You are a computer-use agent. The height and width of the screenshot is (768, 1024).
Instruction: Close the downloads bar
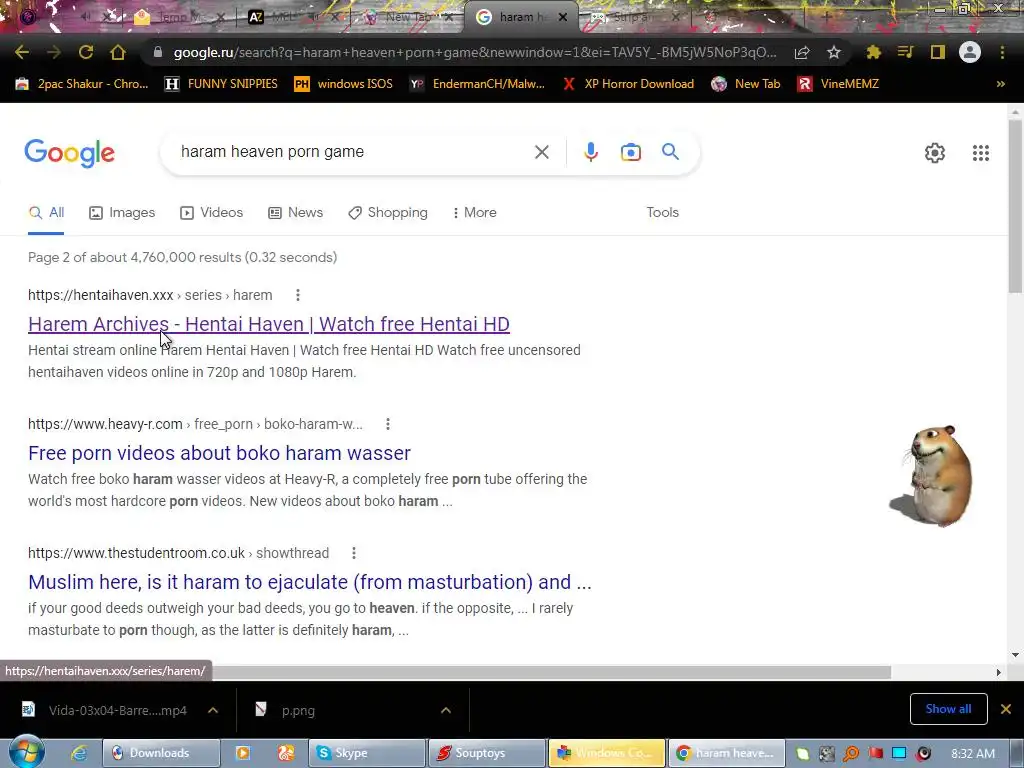(x=1006, y=709)
